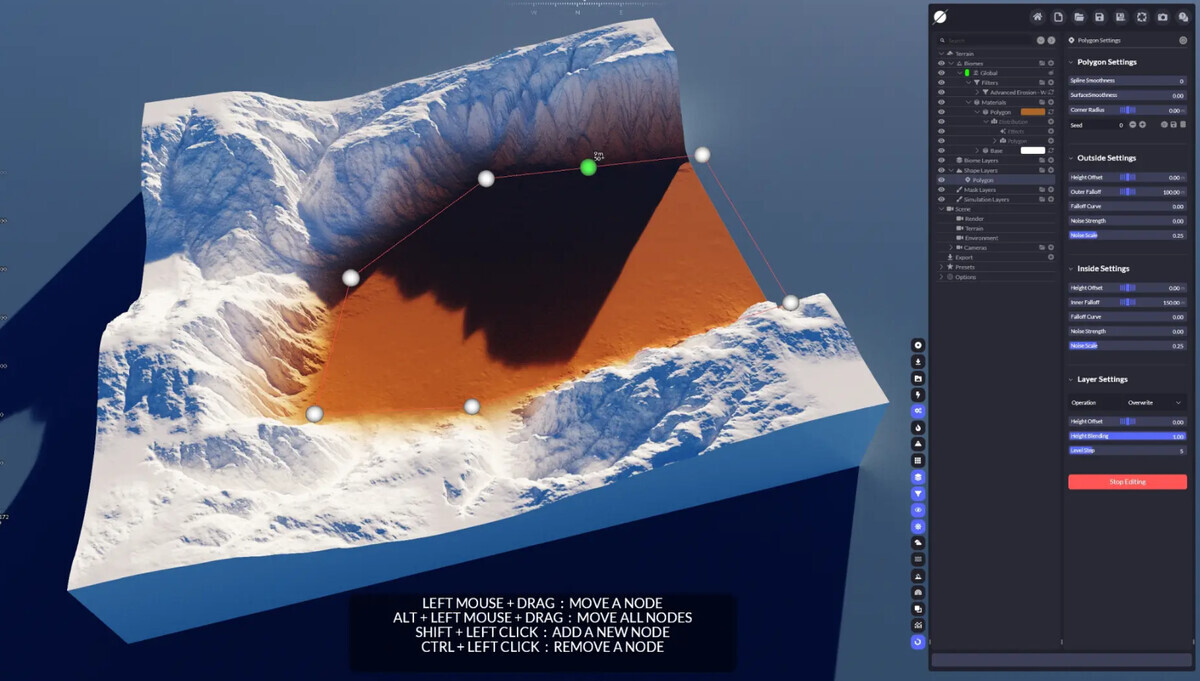Select Export in the tree
The height and width of the screenshot is (681, 1200).
(x=964, y=257)
